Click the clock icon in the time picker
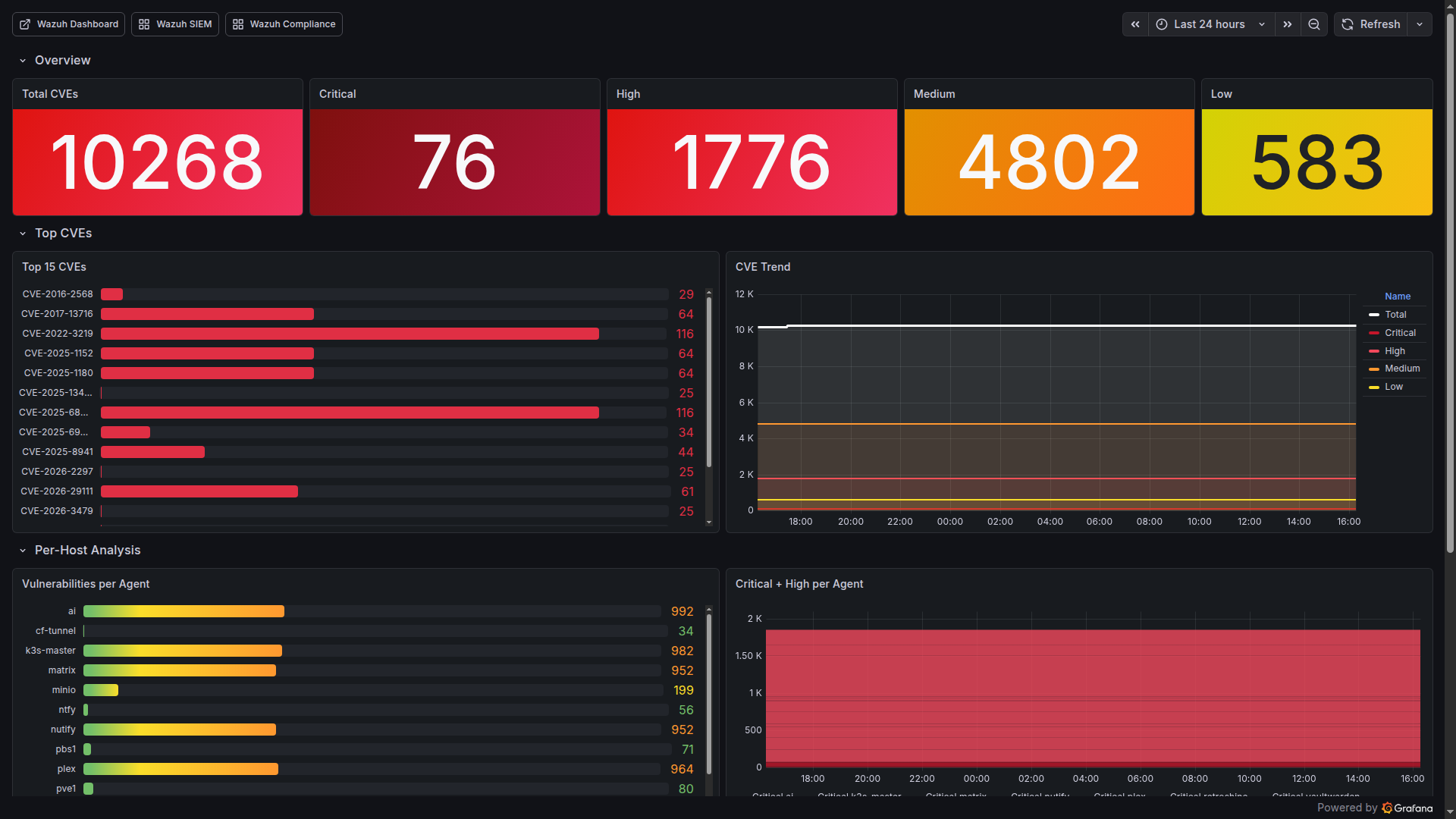Image resolution: width=1456 pixels, height=819 pixels. tap(1162, 24)
